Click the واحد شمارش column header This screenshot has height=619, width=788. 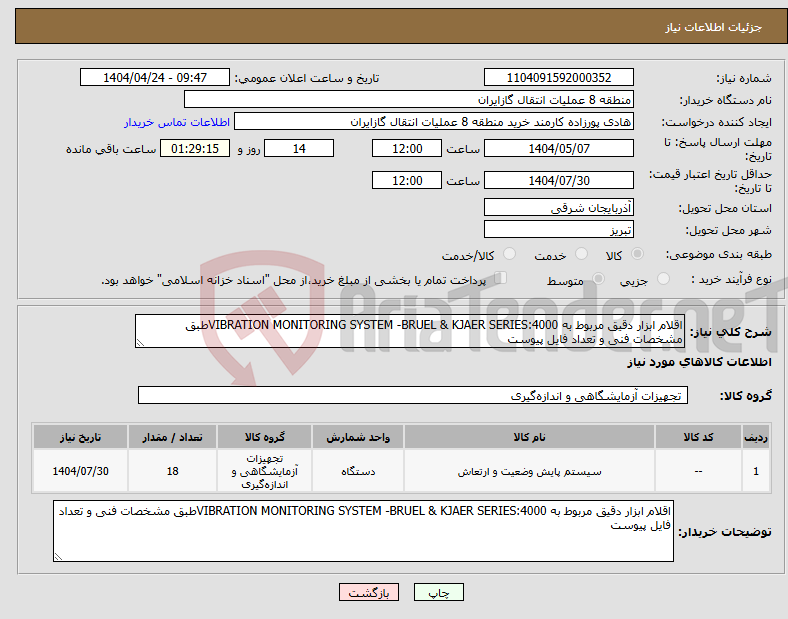point(358,437)
